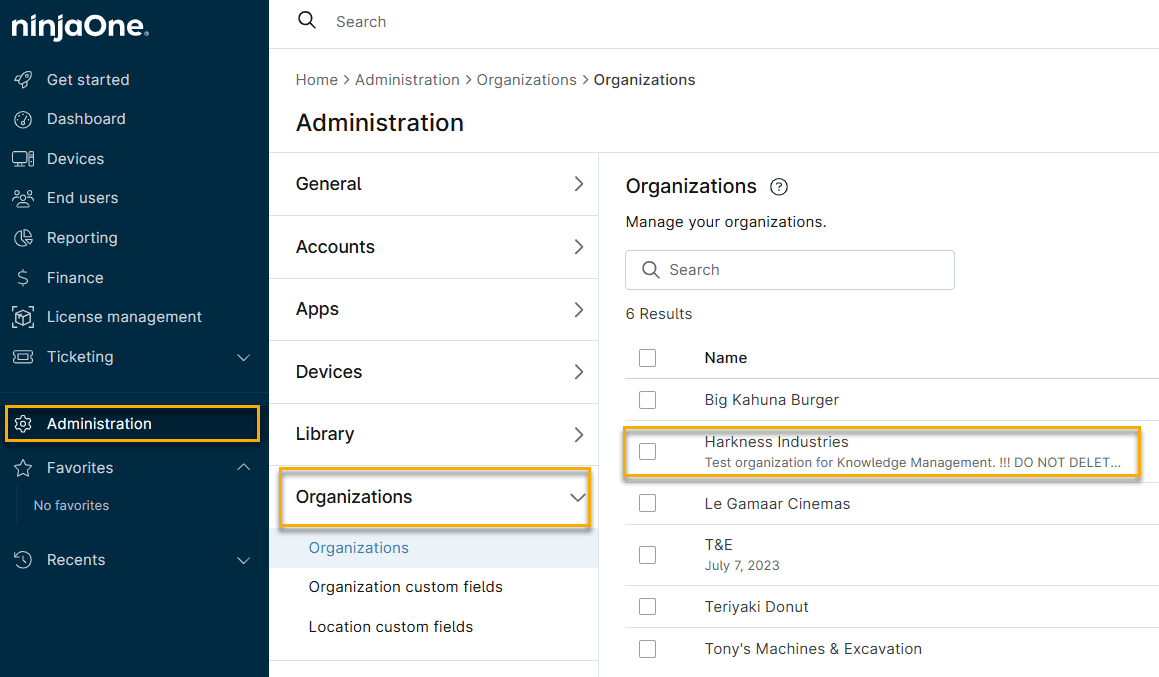Viewport: 1159px width, 677px height.
Task: Expand the Recents section chevron
Action: click(243, 560)
